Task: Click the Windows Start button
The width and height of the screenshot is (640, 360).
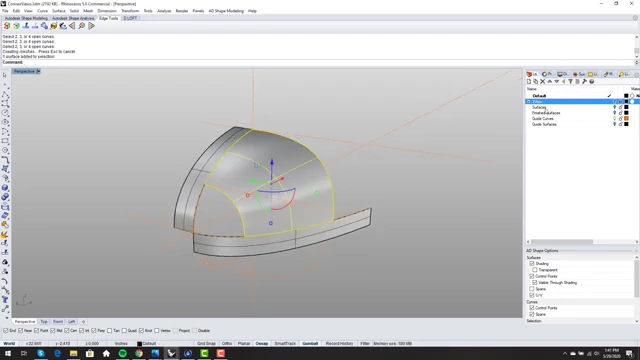Action: point(8,353)
